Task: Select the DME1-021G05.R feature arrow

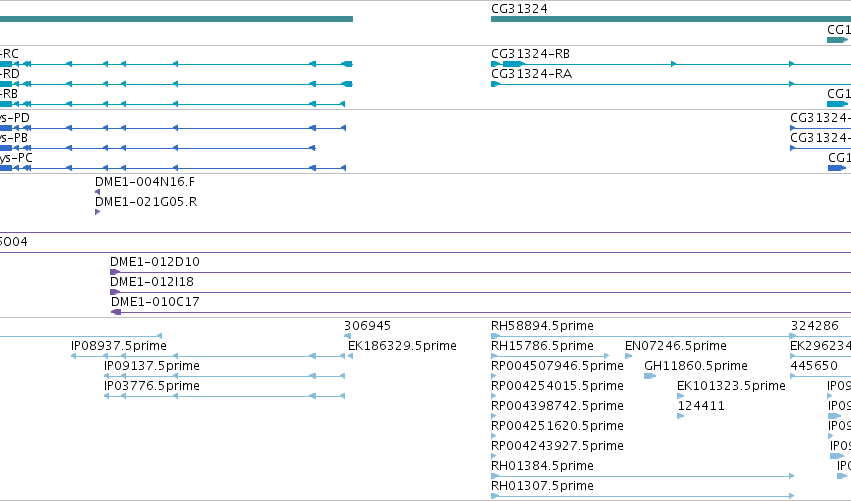Action: [97, 212]
